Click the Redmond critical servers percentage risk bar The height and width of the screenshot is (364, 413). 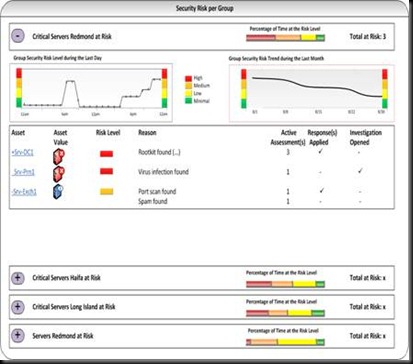pos(285,38)
